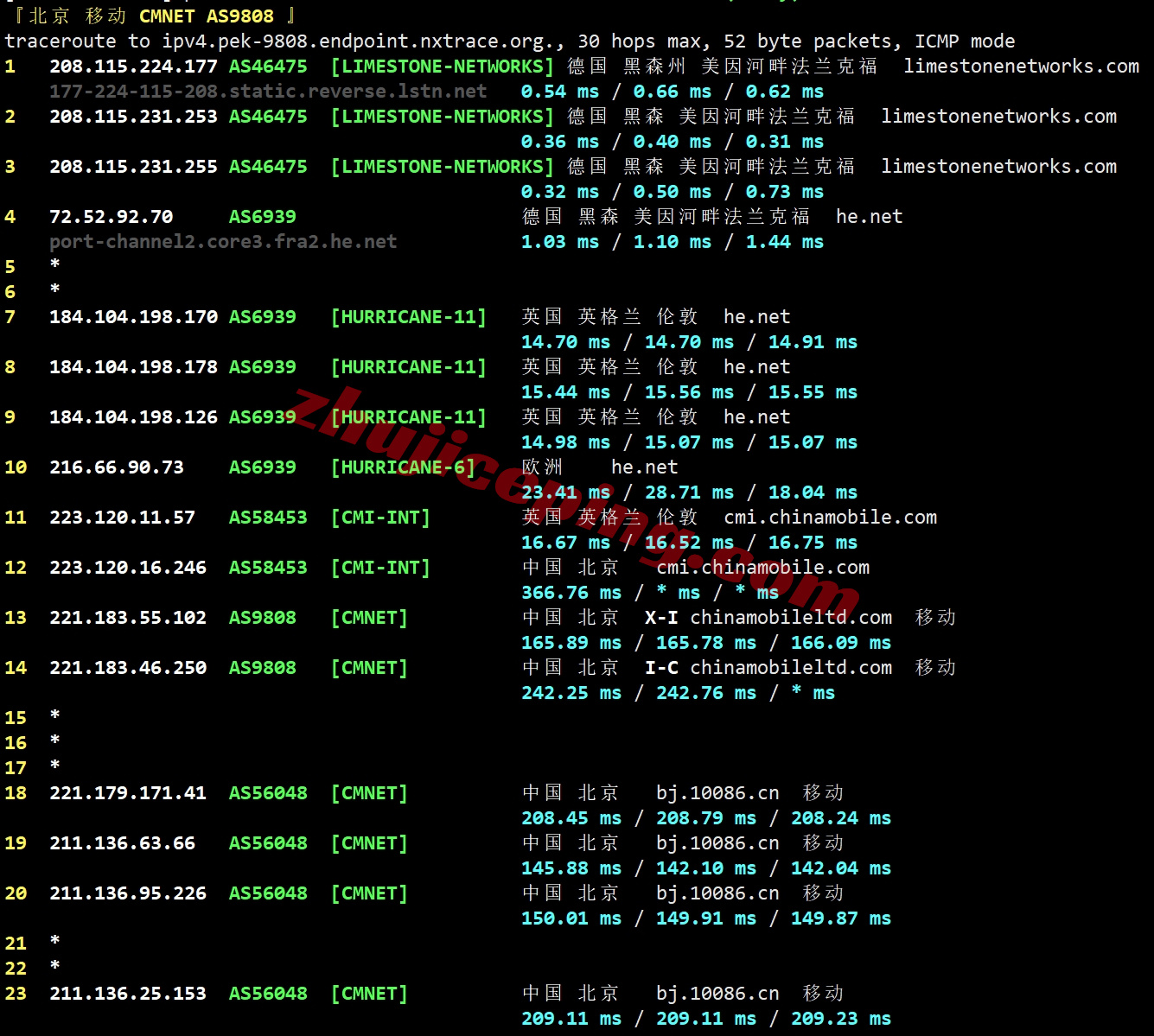Click the latency value 242.25 ms
This screenshot has width=1154, height=1036.
tap(571, 693)
